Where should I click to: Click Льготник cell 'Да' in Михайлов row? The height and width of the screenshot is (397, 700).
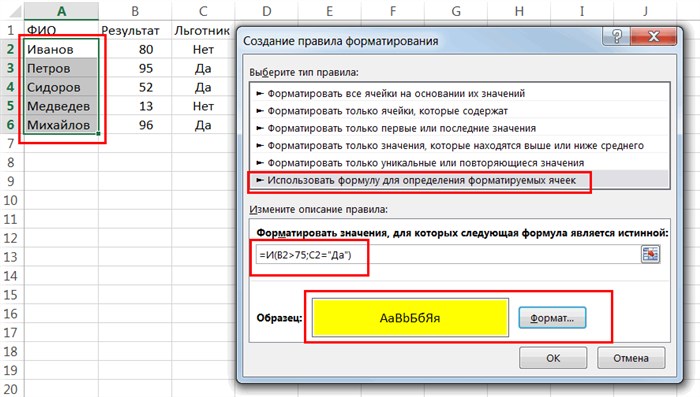203,125
